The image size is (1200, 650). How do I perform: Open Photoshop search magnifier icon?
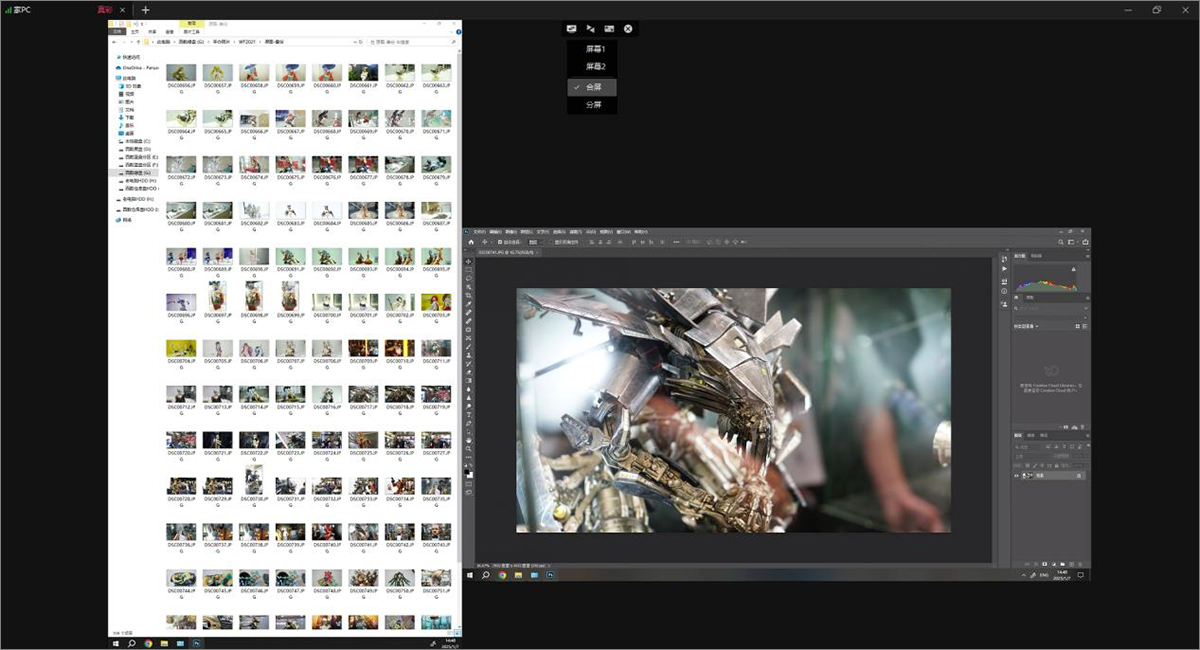click(x=1059, y=242)
